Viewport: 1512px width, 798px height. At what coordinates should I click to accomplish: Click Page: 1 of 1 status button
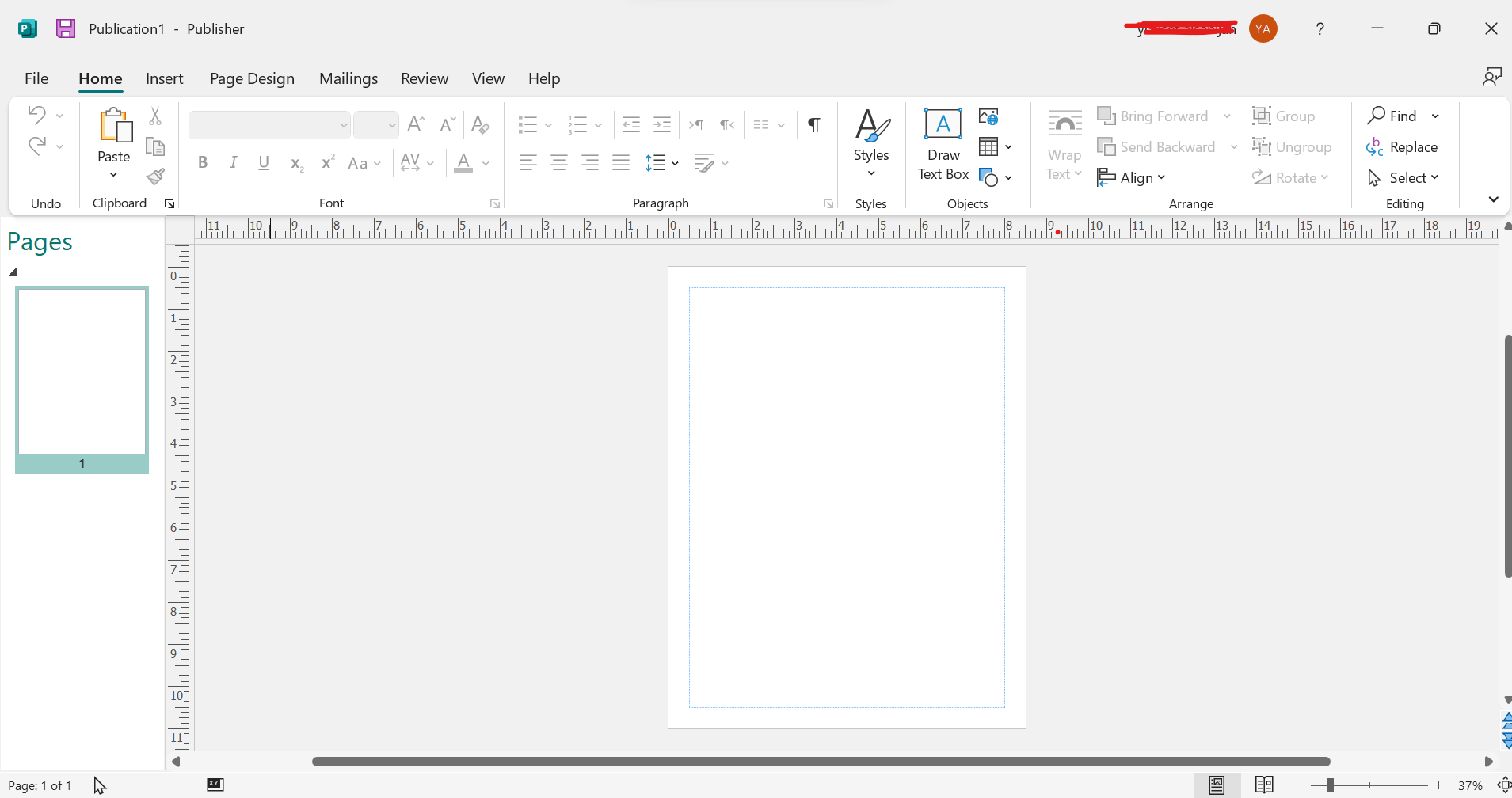point(40,785)
